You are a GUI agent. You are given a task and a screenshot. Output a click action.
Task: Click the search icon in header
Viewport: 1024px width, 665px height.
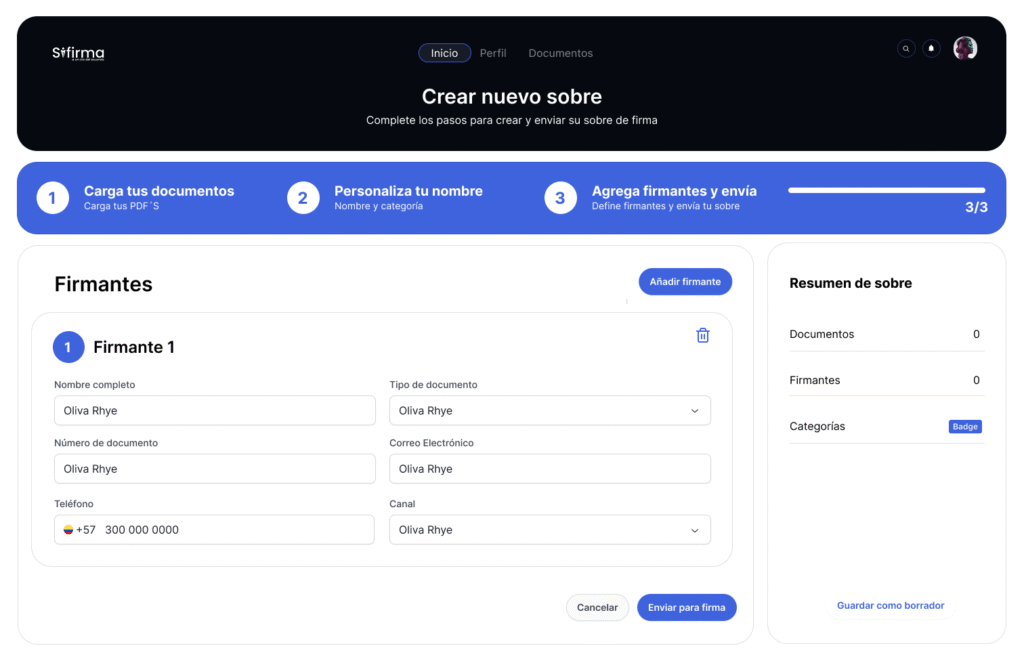[906, 48]
